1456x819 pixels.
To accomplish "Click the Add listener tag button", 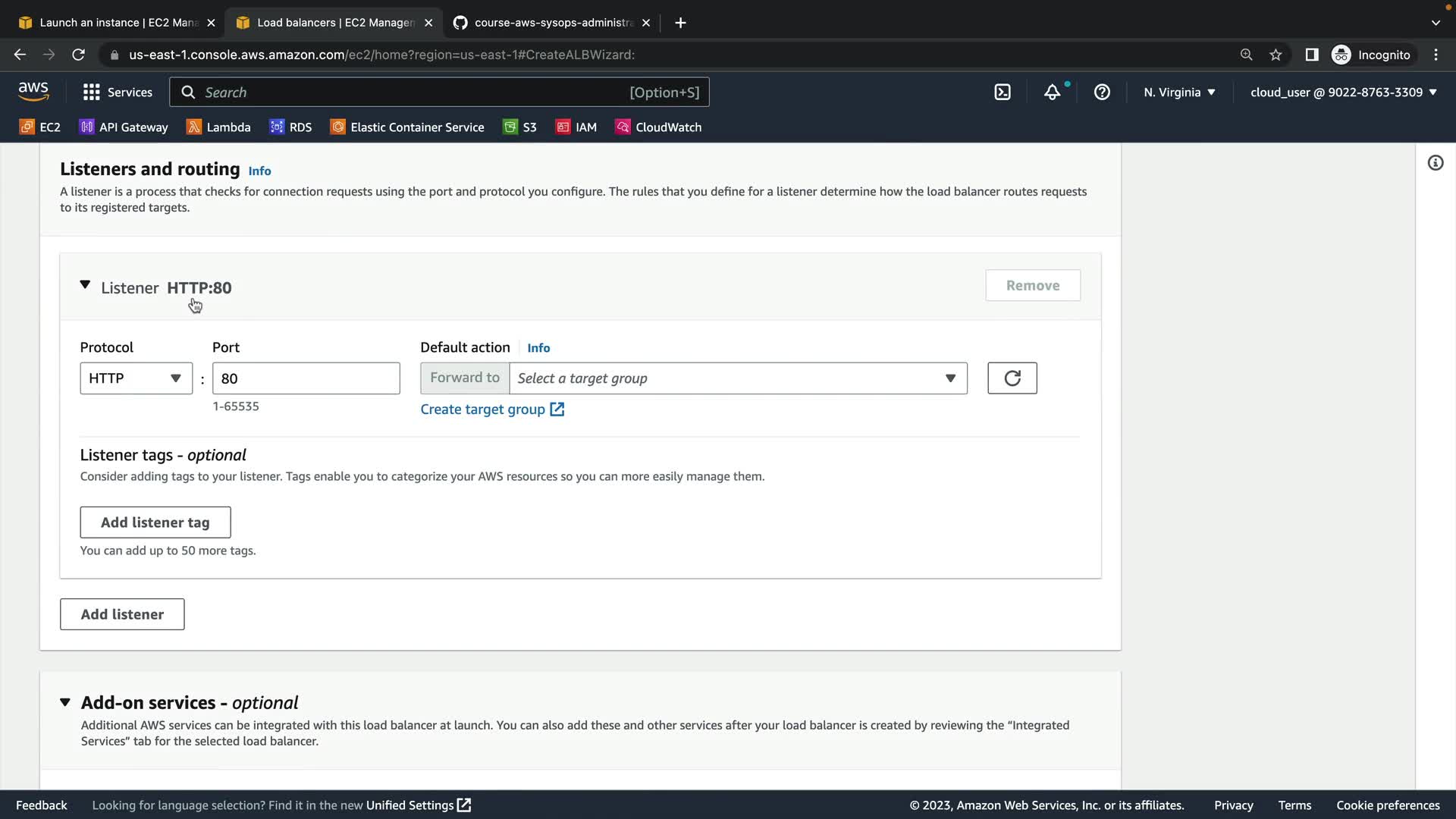I will 155,522.
